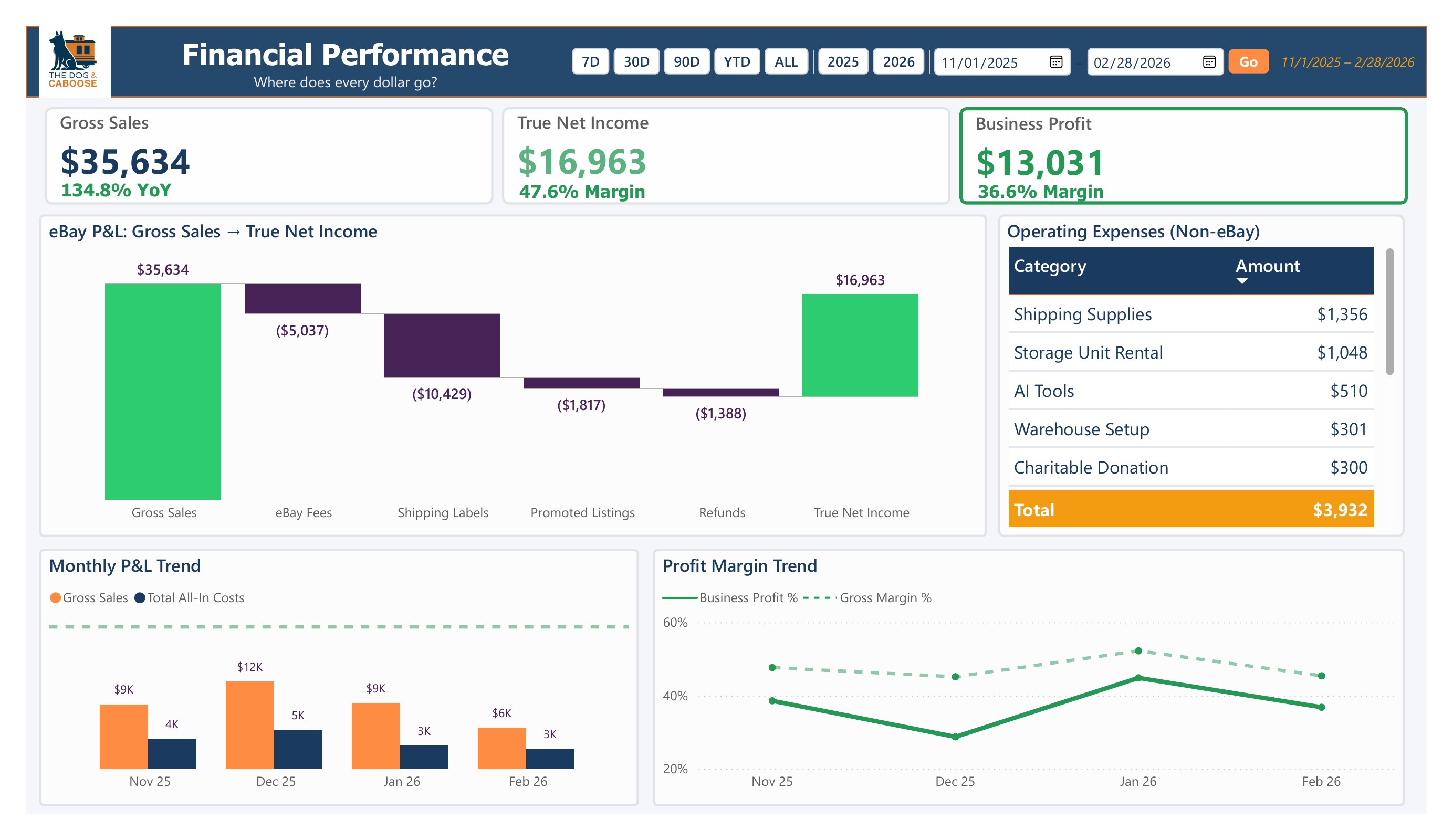This screenshot has width=1453, height=840.
Task: Select the Gross Sales waterfall bar
Action: point(163,392)
